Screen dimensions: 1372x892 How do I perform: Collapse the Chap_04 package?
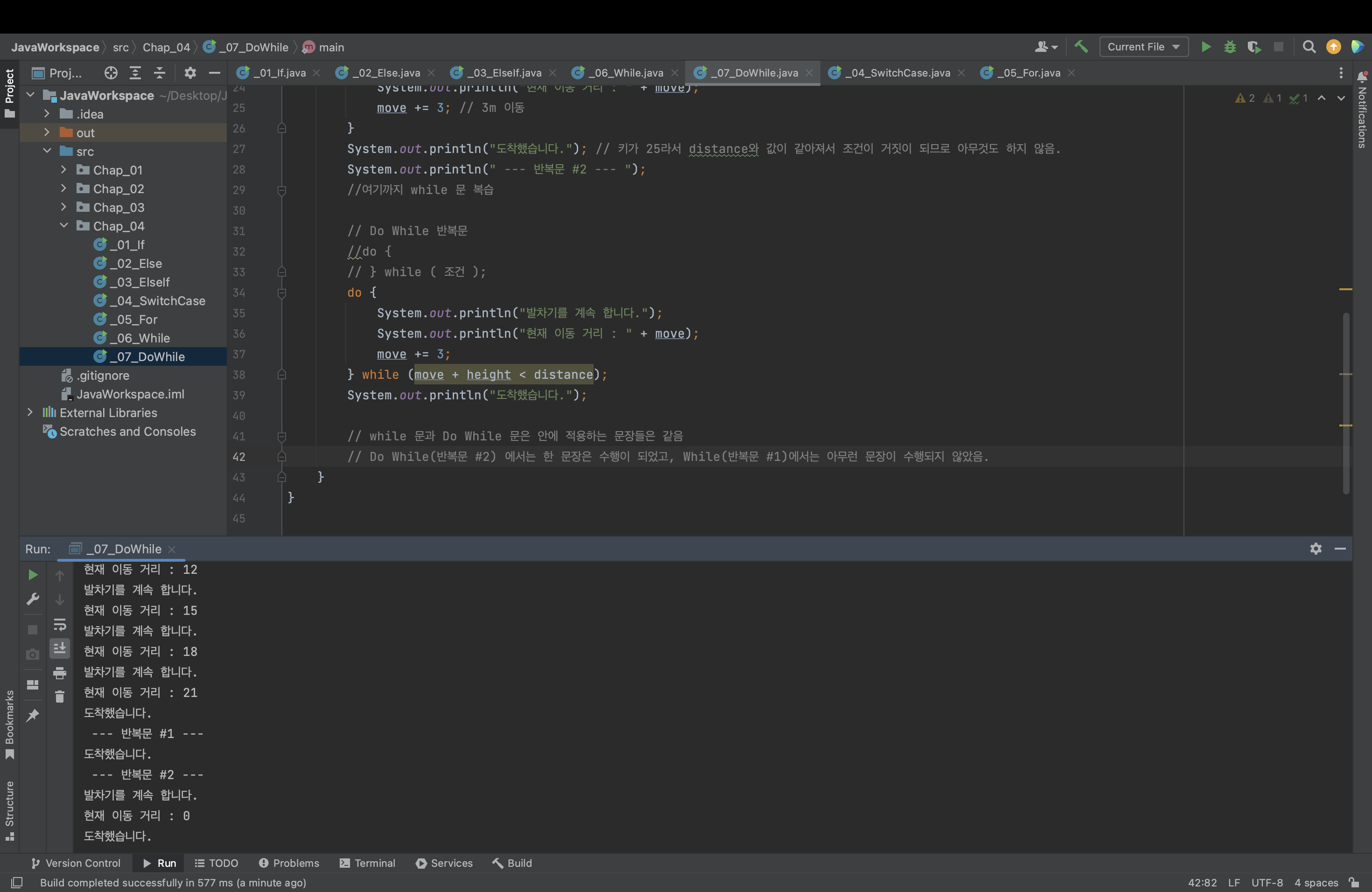tap(64, 226)
